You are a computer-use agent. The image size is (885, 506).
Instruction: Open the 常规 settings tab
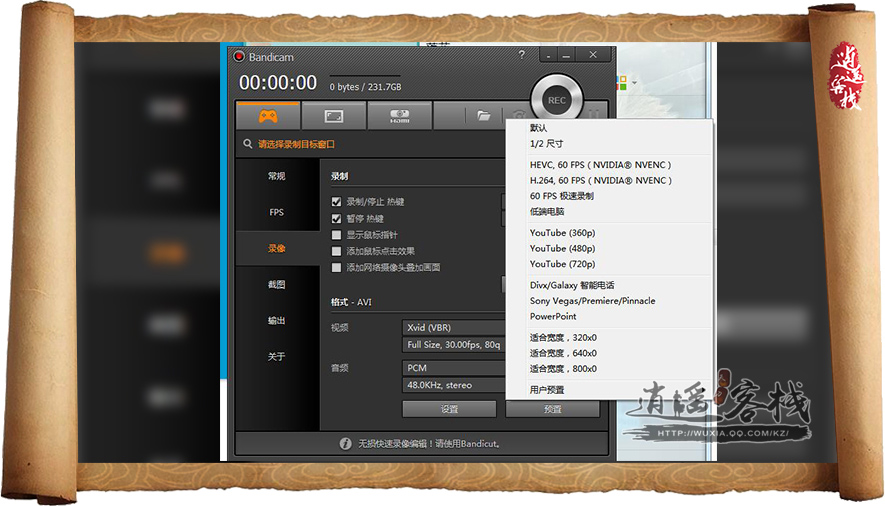coord(277,176)
